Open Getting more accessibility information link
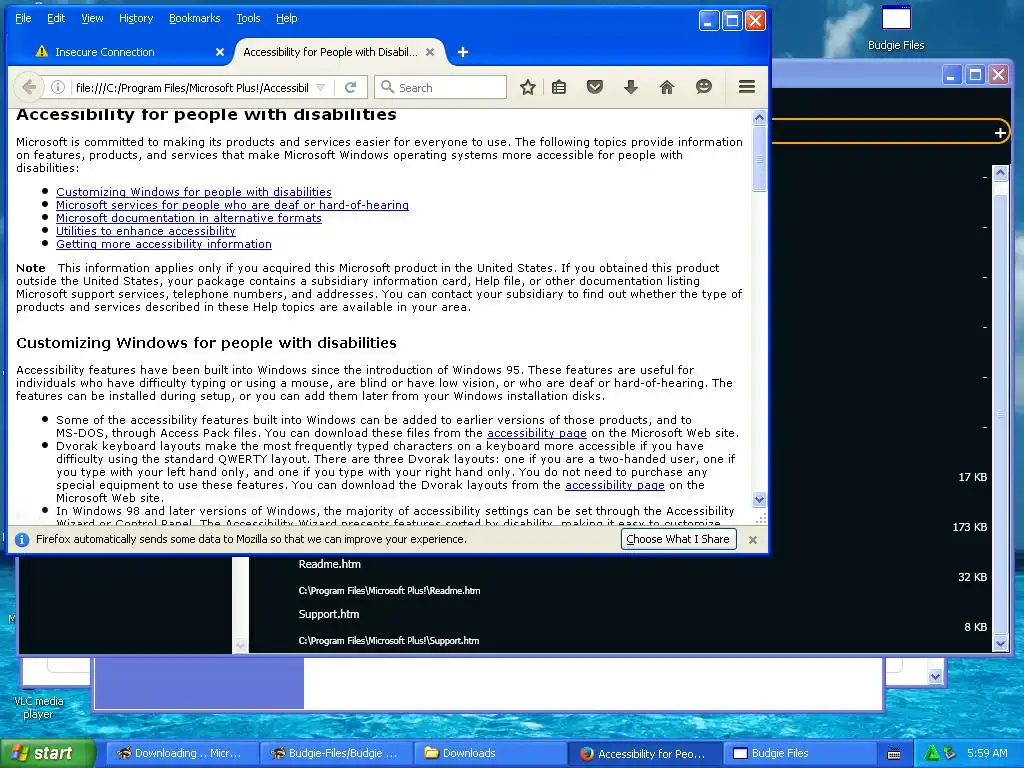The image size is (1024, 768). tap(164, 244)
